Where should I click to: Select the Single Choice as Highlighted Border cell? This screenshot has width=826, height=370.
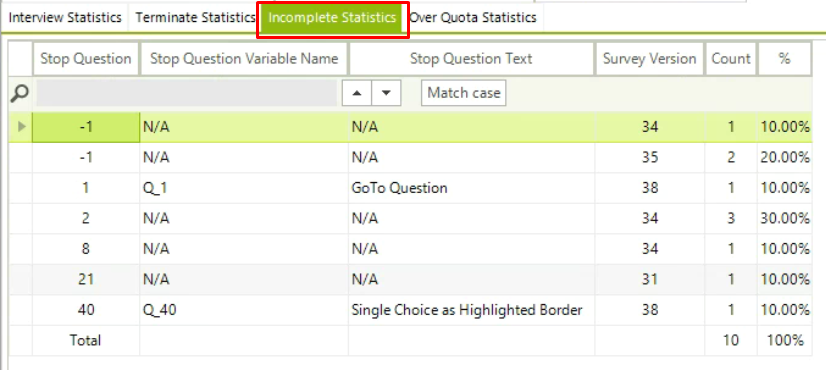471,310
